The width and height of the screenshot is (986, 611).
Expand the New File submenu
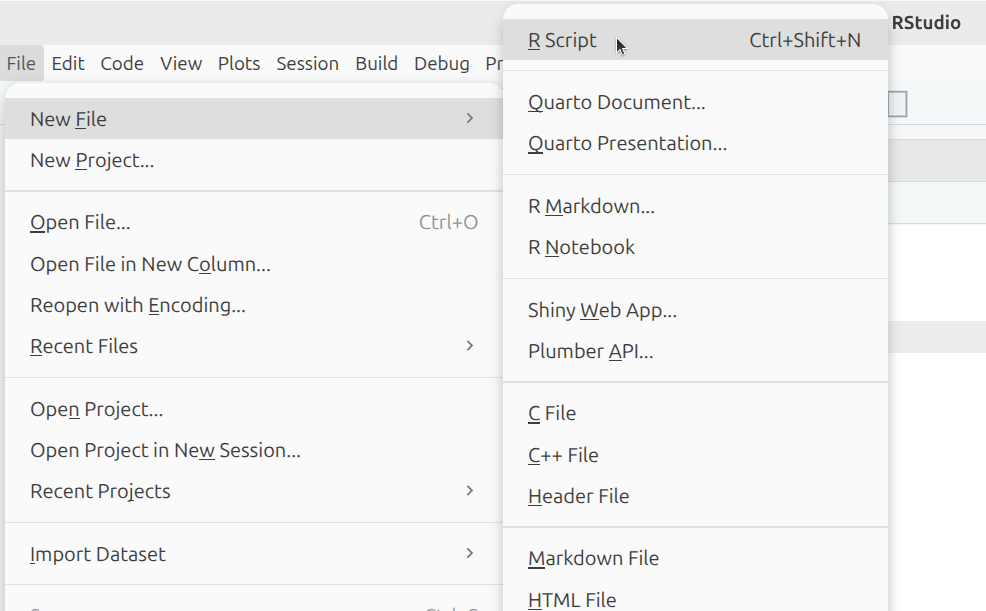tap(254, 119)
